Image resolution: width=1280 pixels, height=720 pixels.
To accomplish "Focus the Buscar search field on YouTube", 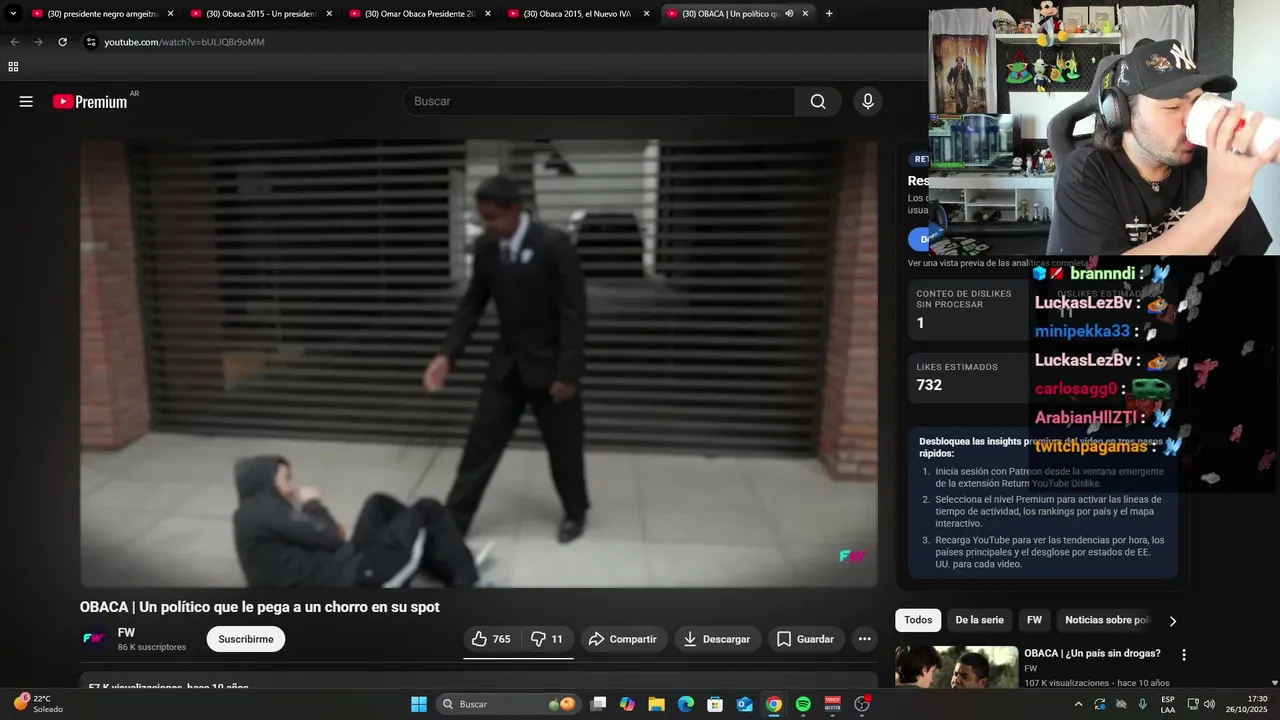I will [x=598, y=101].
